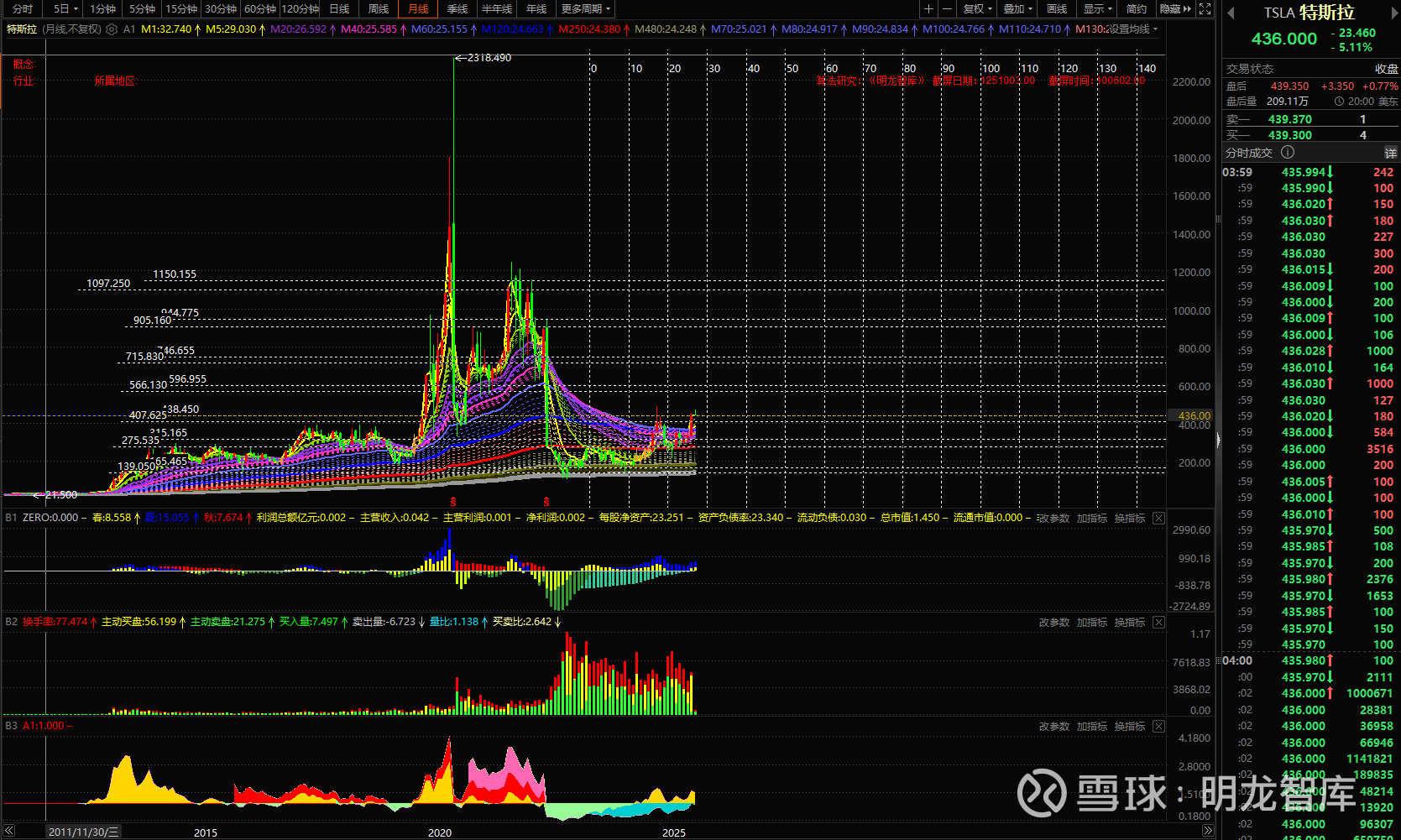This screenshot has height=840, width=1401.
Task: Open 详 detail icon in 分时成交 header
Action: tap(1390, 153)
